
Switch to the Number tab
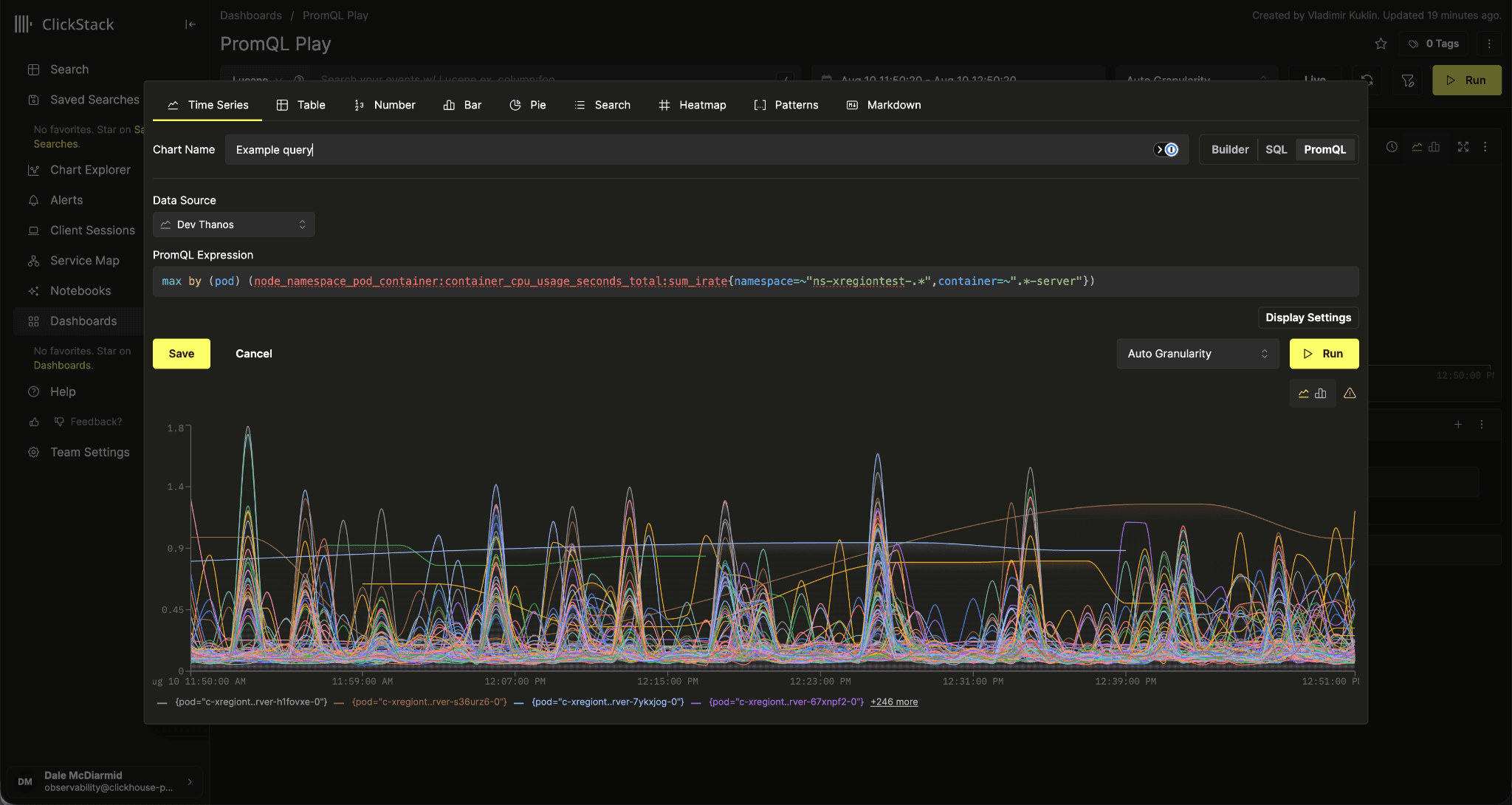point(385,105)
